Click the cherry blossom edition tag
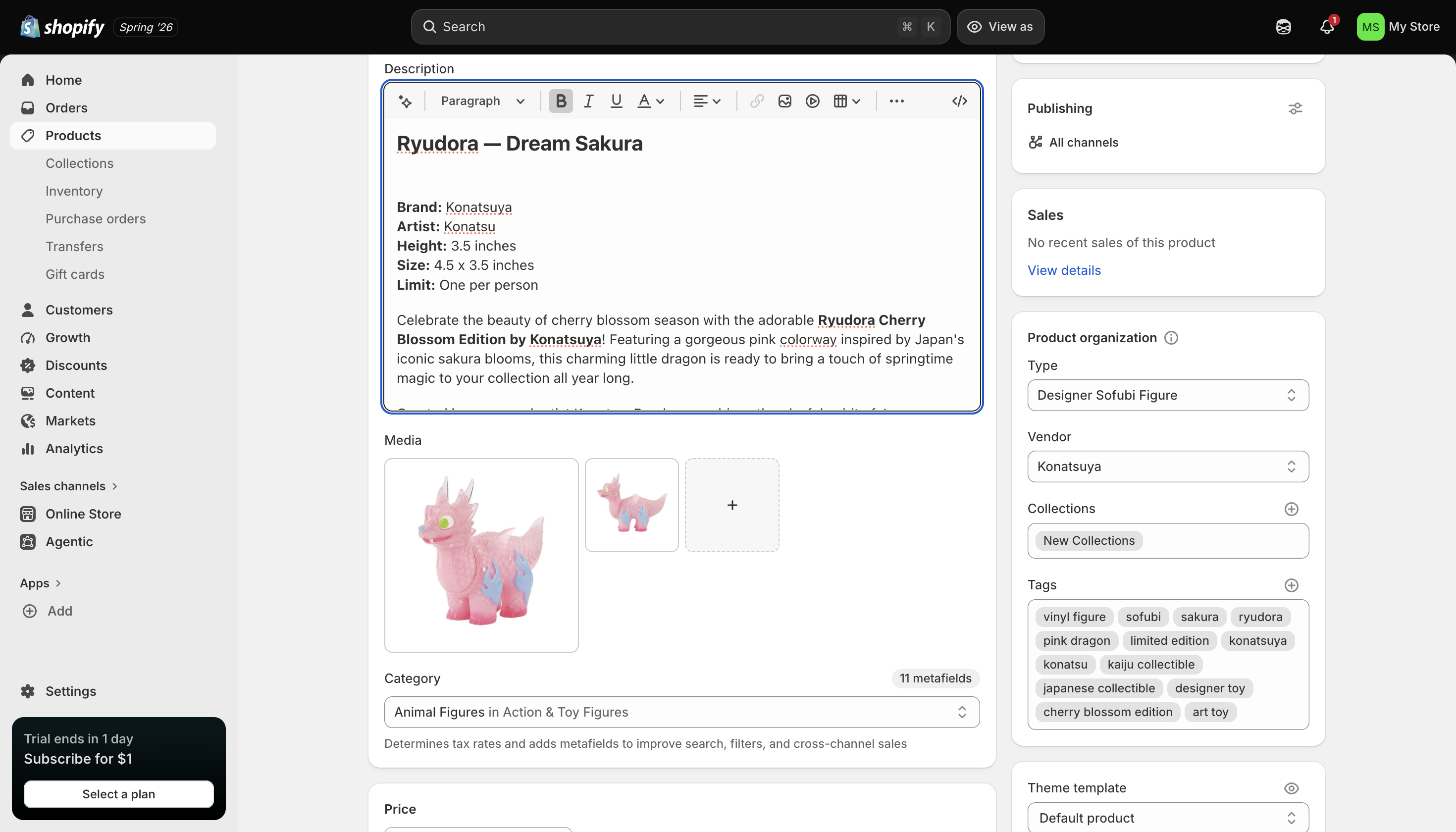 [1107, 712]
